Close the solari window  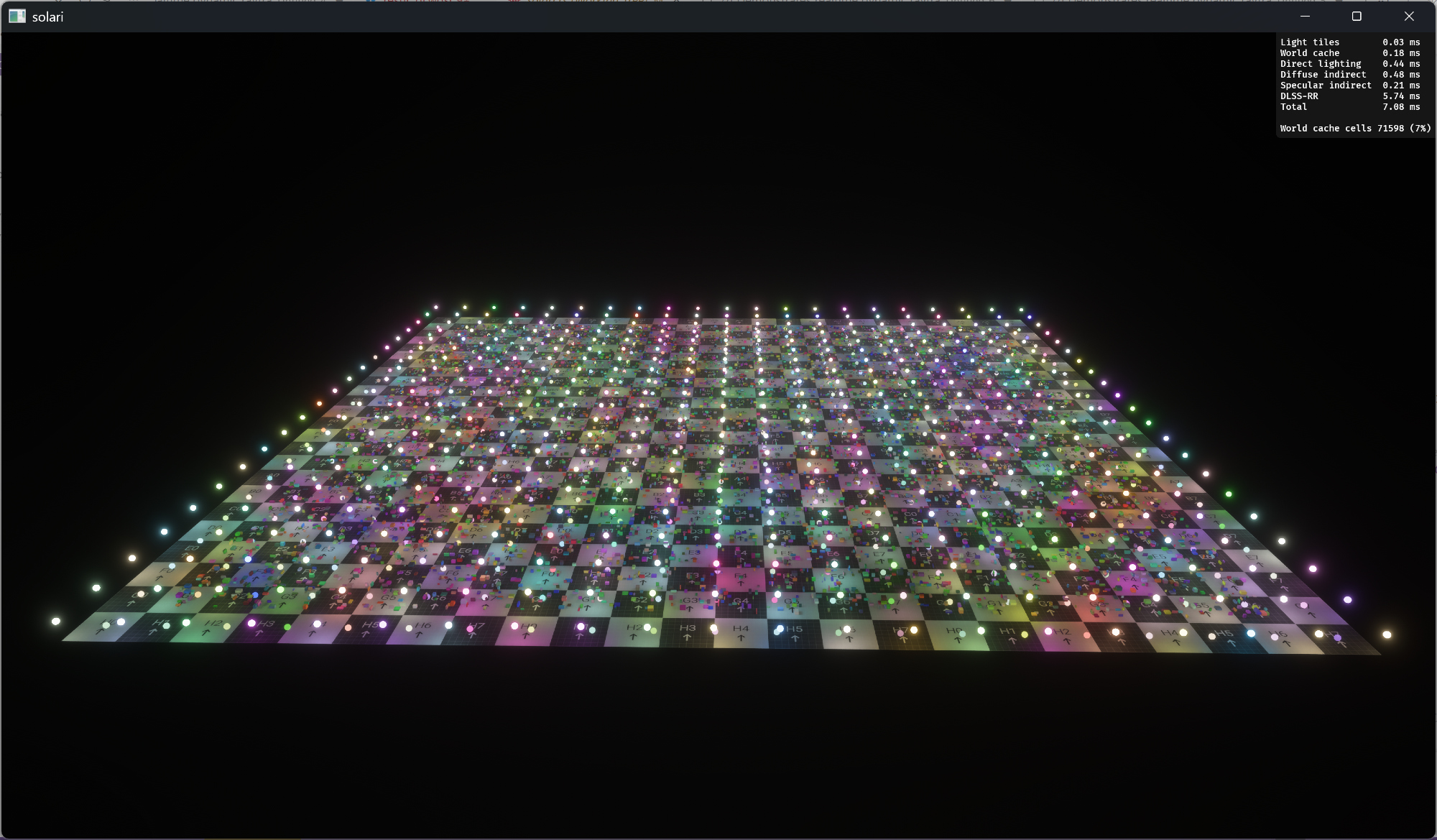(x=1408, y=16)
